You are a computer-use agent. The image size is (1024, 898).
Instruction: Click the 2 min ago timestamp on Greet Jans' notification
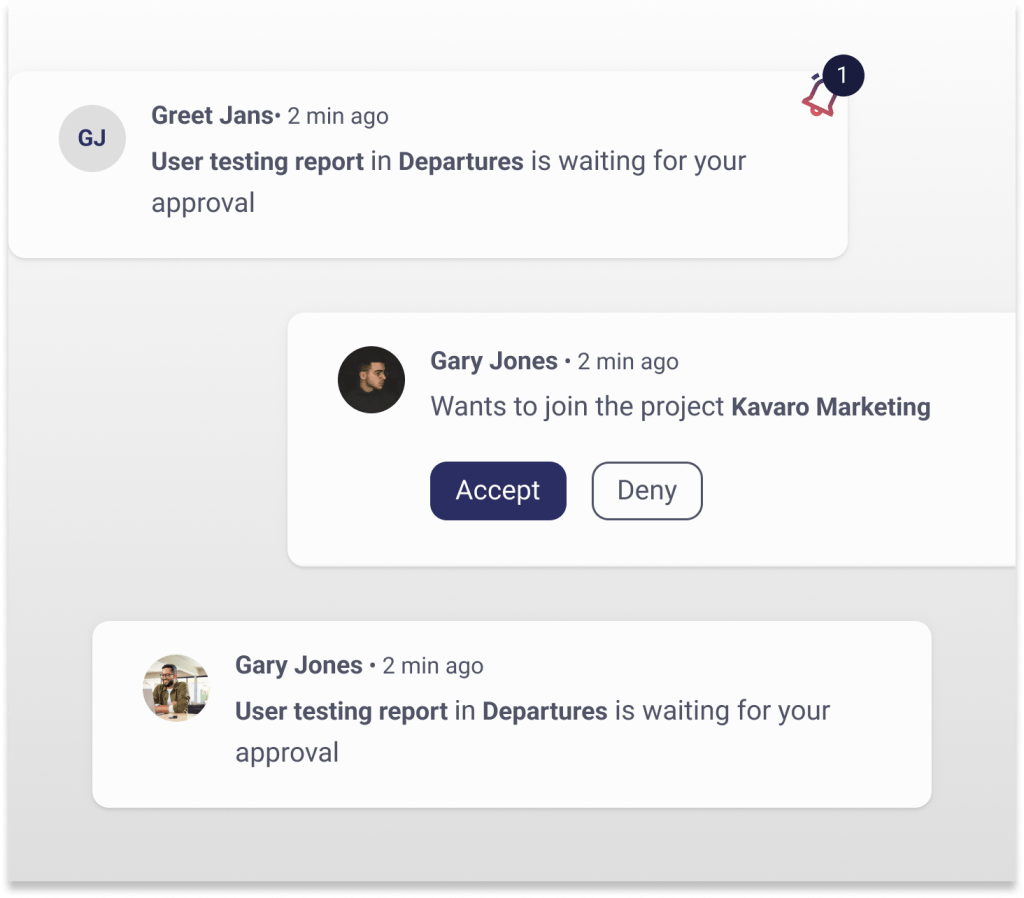coord(337,115)
